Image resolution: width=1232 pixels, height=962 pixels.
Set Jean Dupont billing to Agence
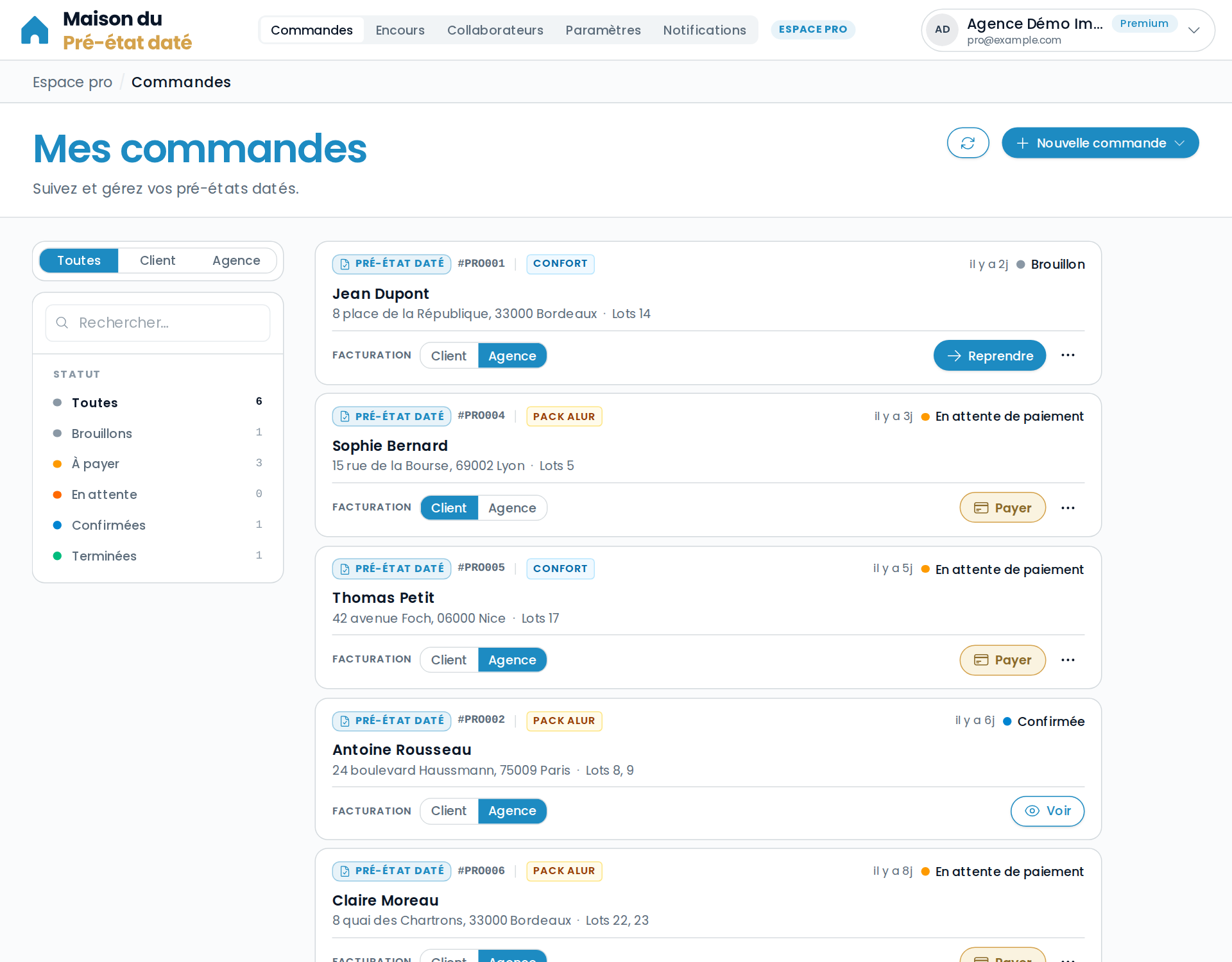512,355
